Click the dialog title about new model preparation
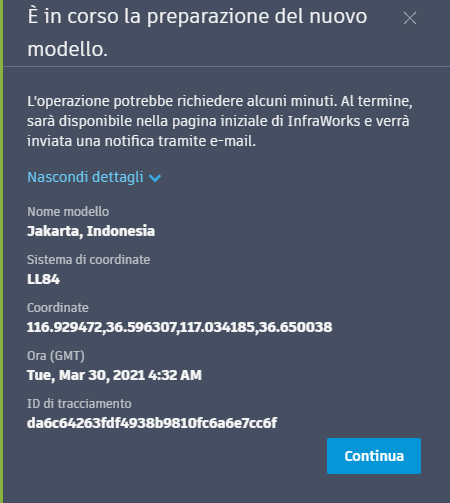The height and width of the screenshot is (503, 450). pyautogui.click(x=197, y=33)
